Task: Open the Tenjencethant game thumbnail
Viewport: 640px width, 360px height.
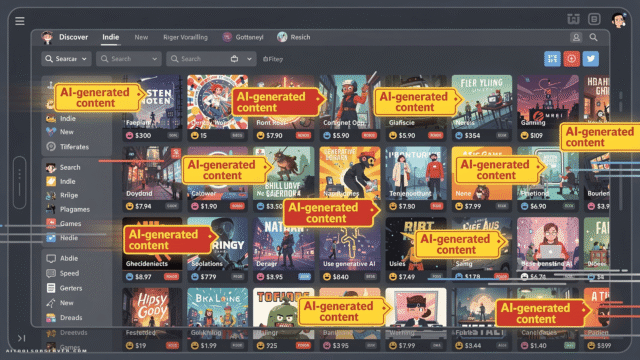Action: click(416, 173)
